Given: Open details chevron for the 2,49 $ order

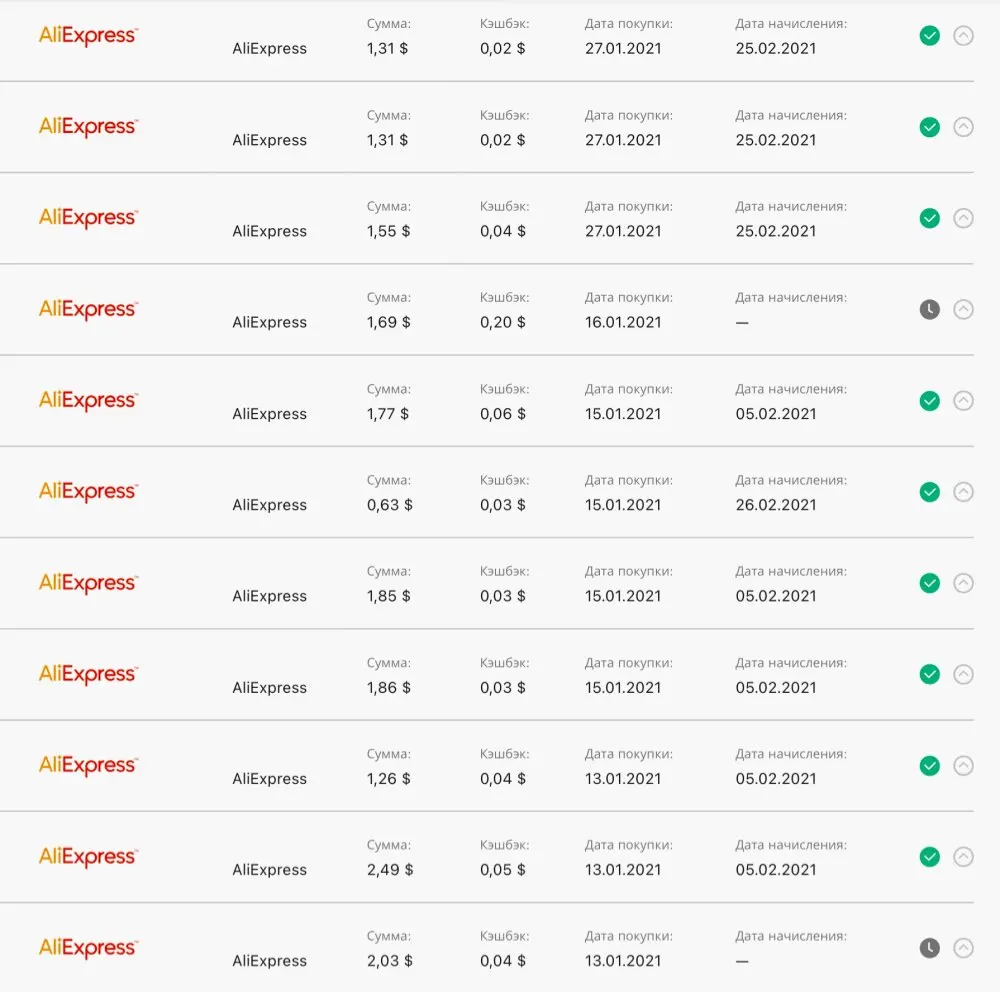Looking at the screenshot, I should pos(963,857).
